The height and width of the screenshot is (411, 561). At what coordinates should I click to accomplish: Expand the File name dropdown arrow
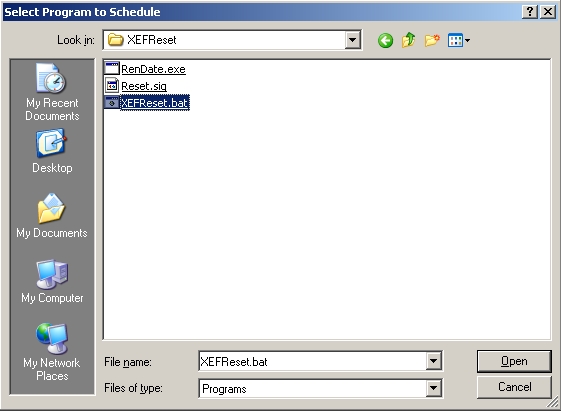(433, 361)
